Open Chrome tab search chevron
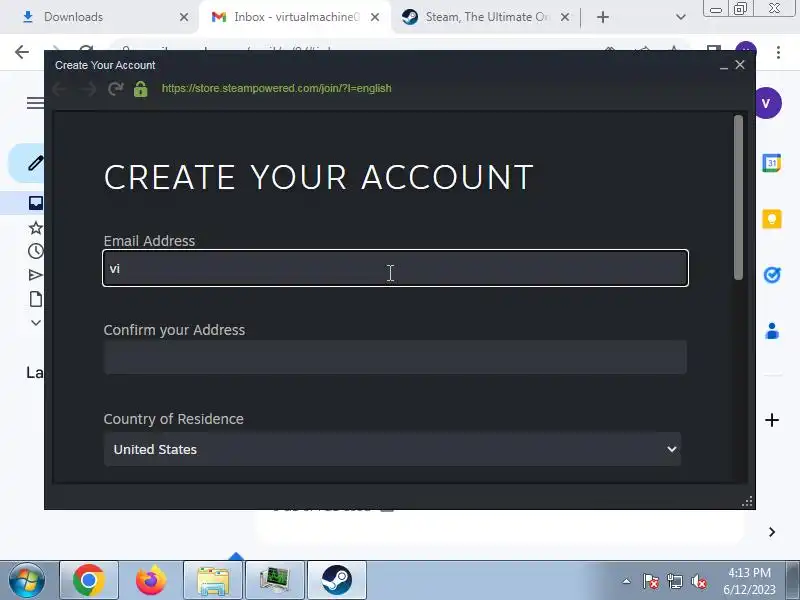The height and width of the screenshot is (600, 800). [x=681, y=17]
